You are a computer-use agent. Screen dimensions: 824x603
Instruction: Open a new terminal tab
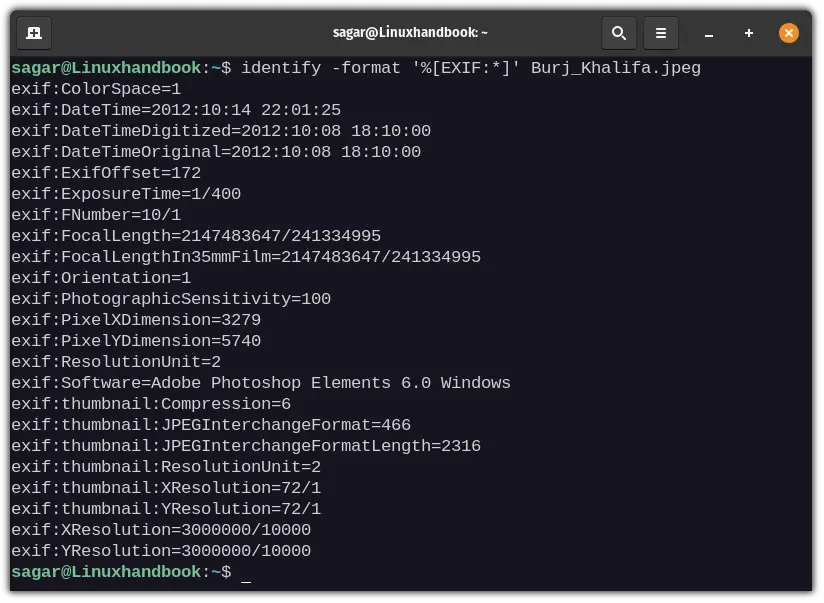pyautogui.click(x=34, y=33)
